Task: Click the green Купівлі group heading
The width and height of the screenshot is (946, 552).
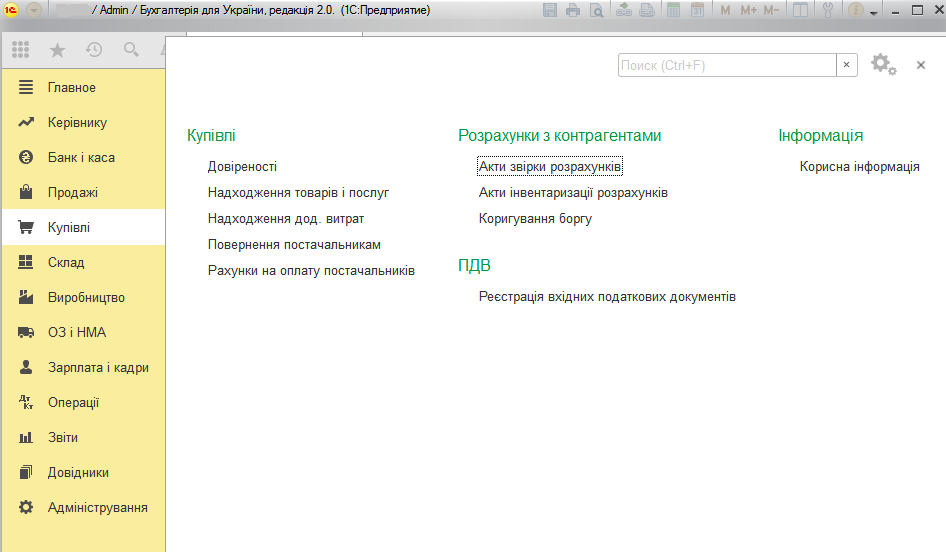Action: [x=211, y=136]
